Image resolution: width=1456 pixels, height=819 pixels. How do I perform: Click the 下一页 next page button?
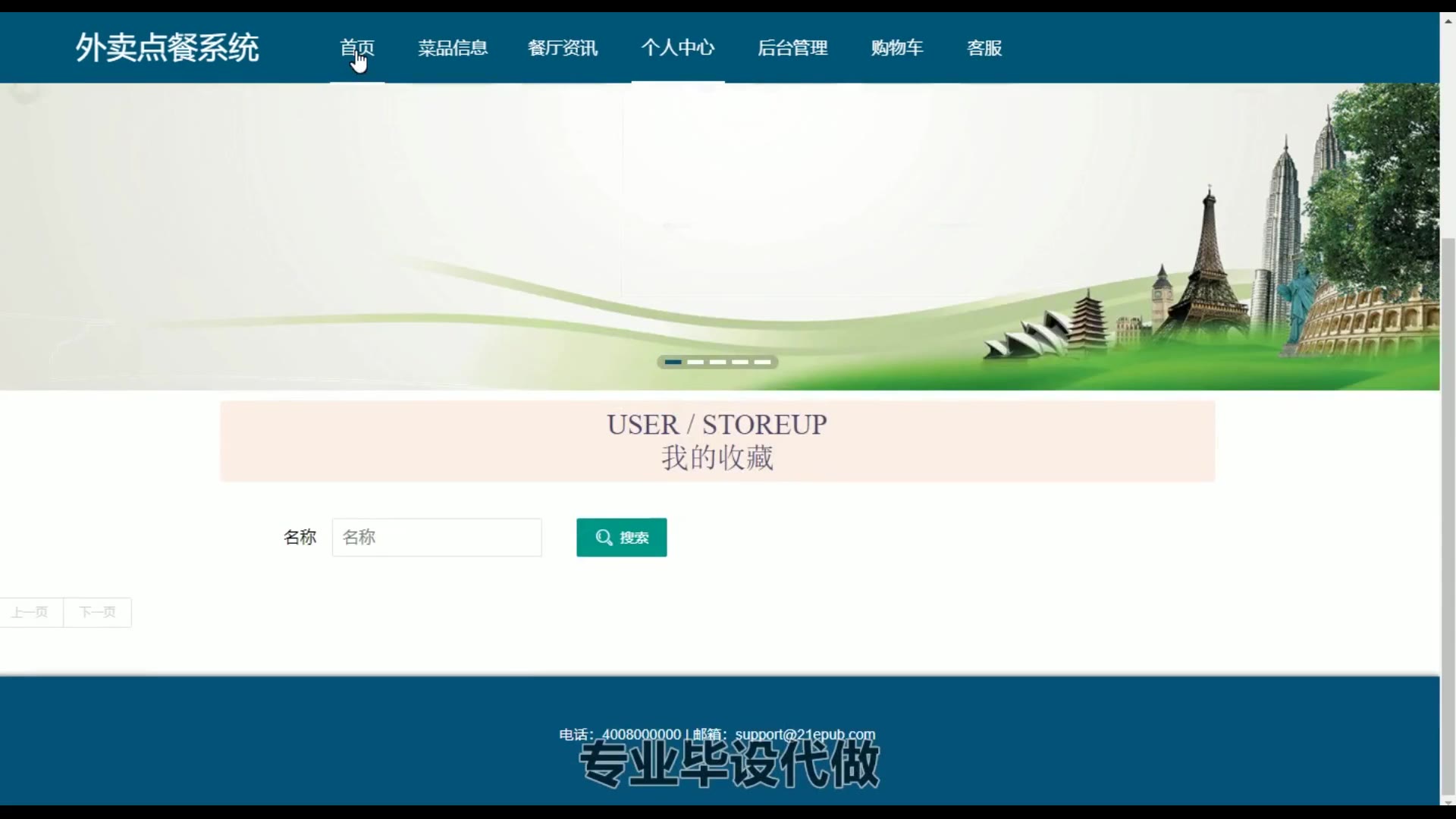tap(98, 612)
